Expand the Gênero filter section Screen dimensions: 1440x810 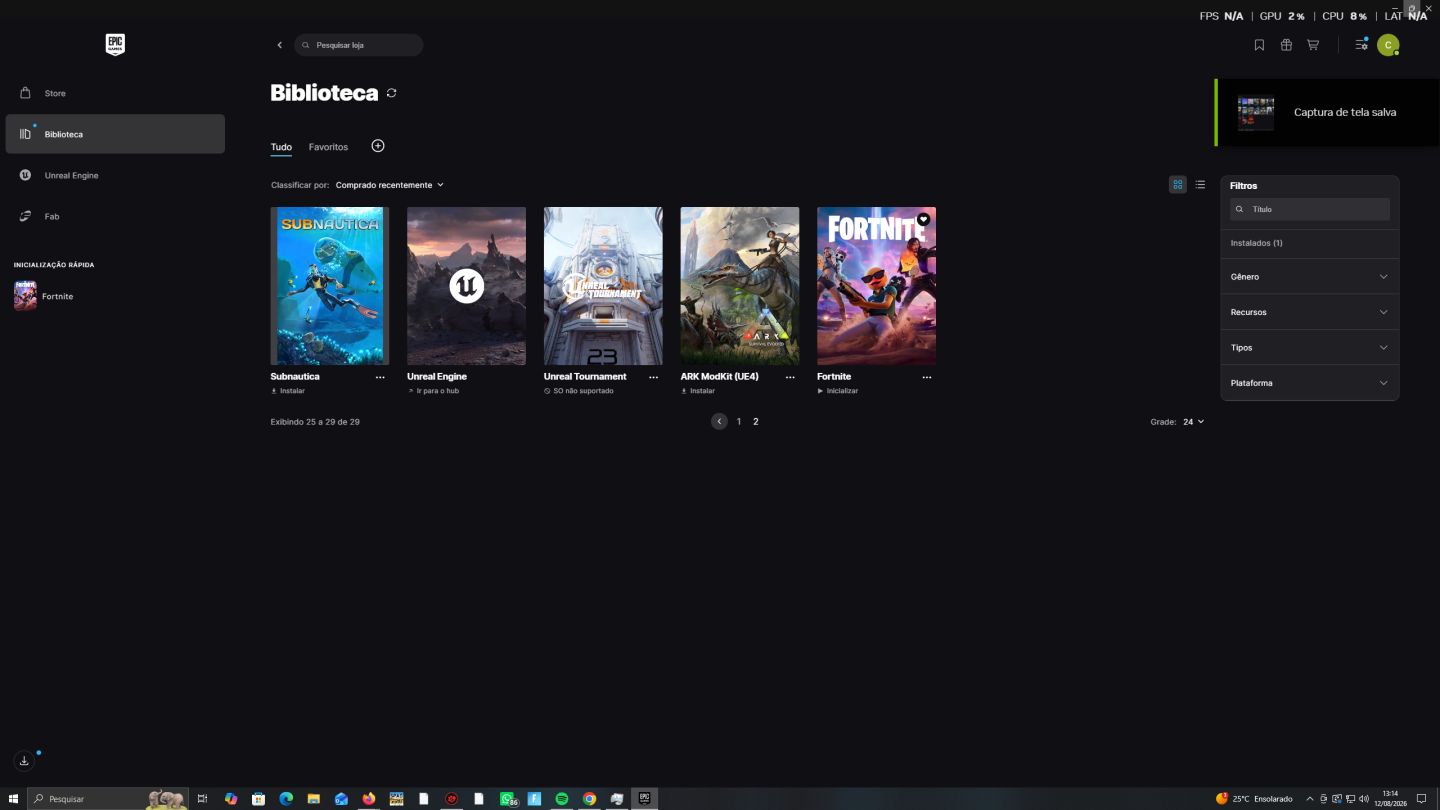coord(1310,276)
